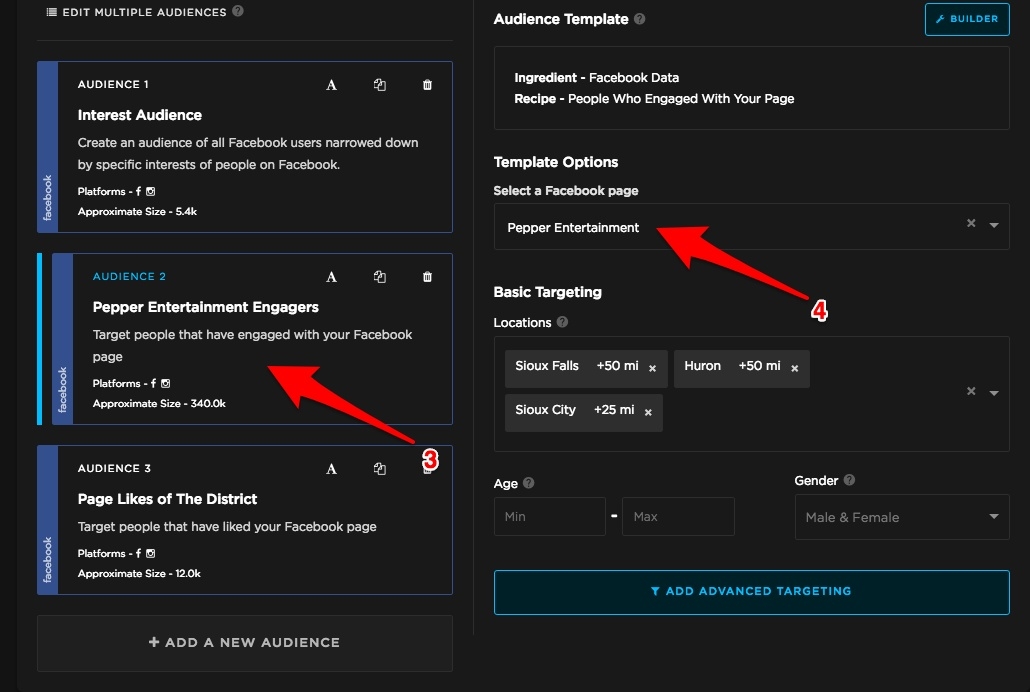Click Approximate Size 12.0k text
This screenshot has height=692, width=1030.
click(x=139, y=574)
